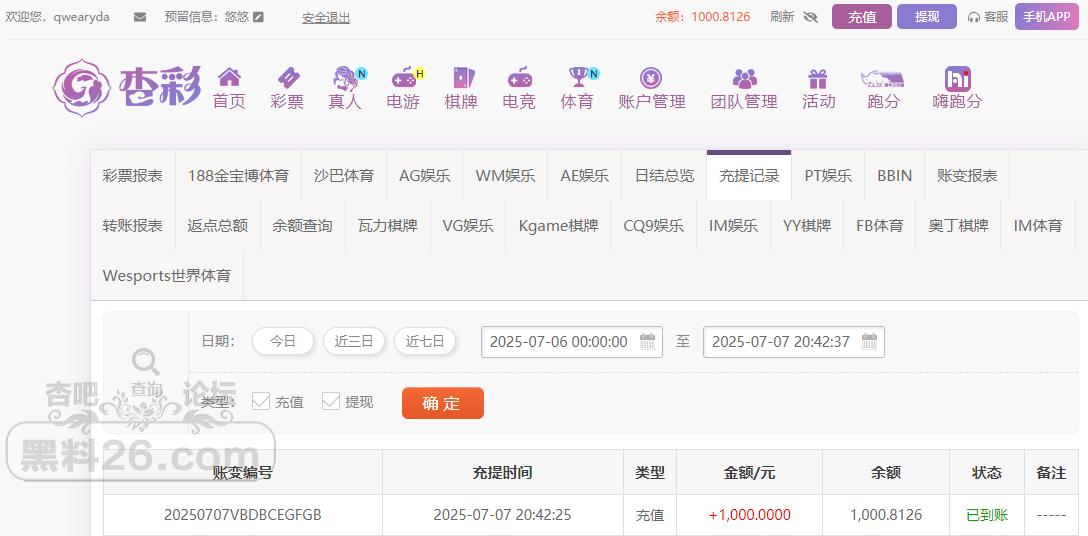Click the mail envelope icon
Viewport: 1088px width, 536px height.
point(140,17)
